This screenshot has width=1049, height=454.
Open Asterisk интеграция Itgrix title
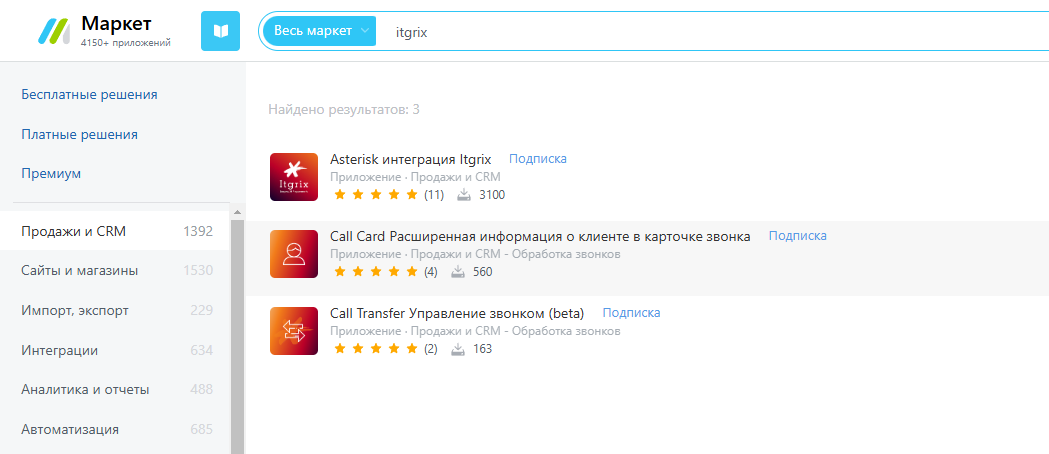click(x=411, y=159)
